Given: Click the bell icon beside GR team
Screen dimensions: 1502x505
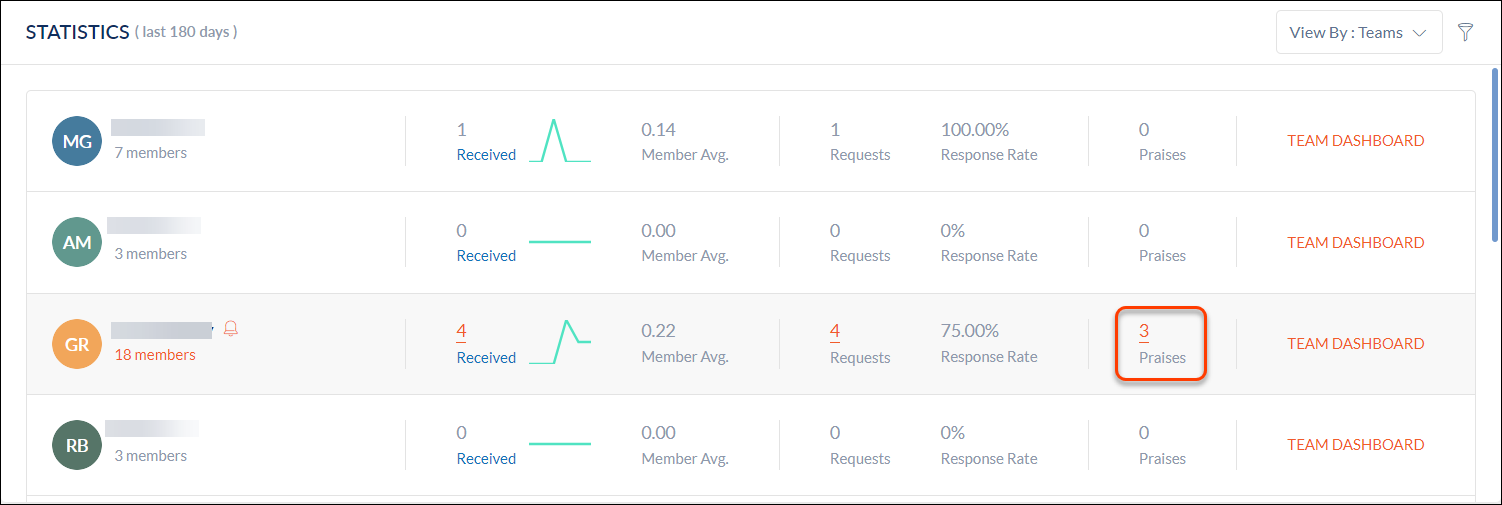Looking at the screenshot, I should [231, 329].
